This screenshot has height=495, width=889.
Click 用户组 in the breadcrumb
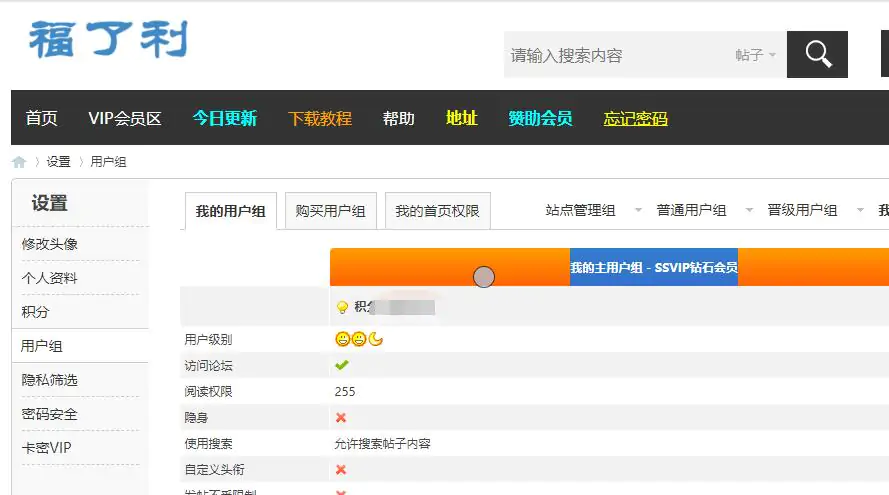(x=108, y=162)
